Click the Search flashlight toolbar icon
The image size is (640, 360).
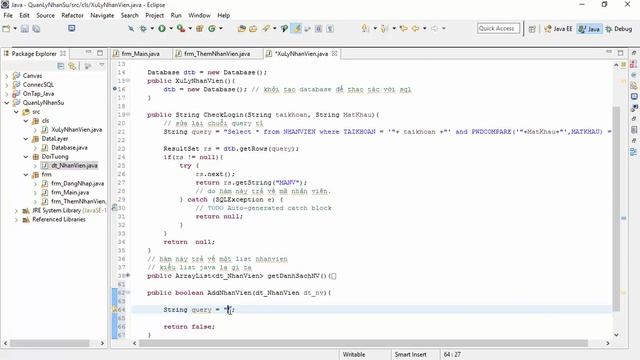[x=266, y=29]
